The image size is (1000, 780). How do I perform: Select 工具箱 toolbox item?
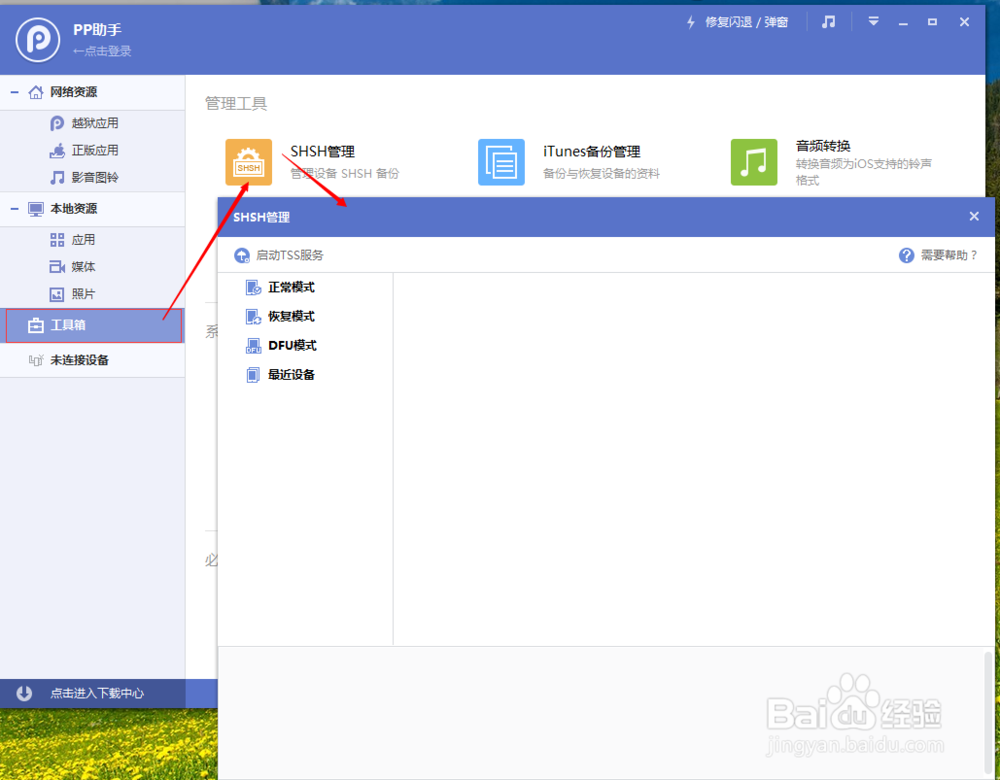click(x=94, y=325)
